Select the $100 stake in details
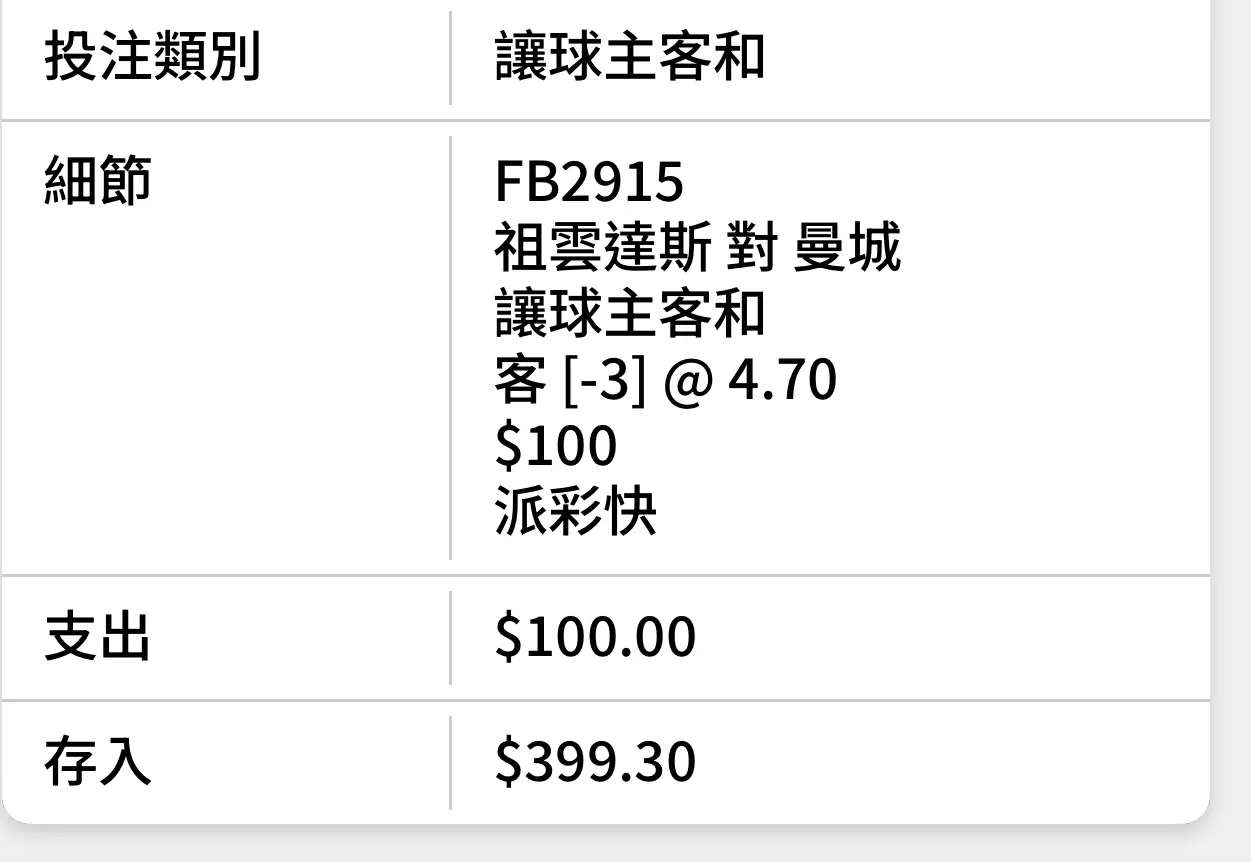Screen dimensions: 1251x862 555,446
